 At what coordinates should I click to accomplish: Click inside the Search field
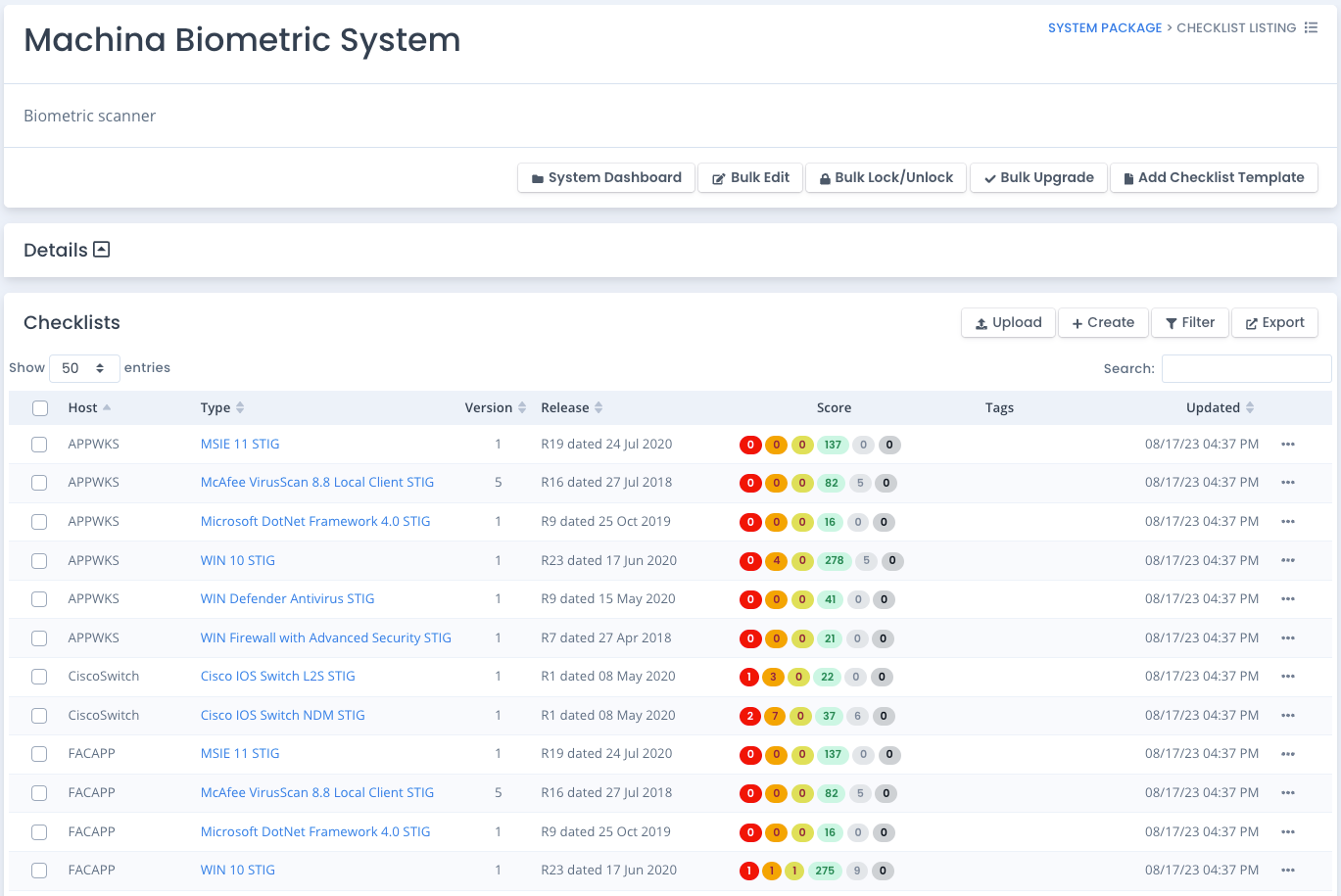click(x=1245, y=368)
